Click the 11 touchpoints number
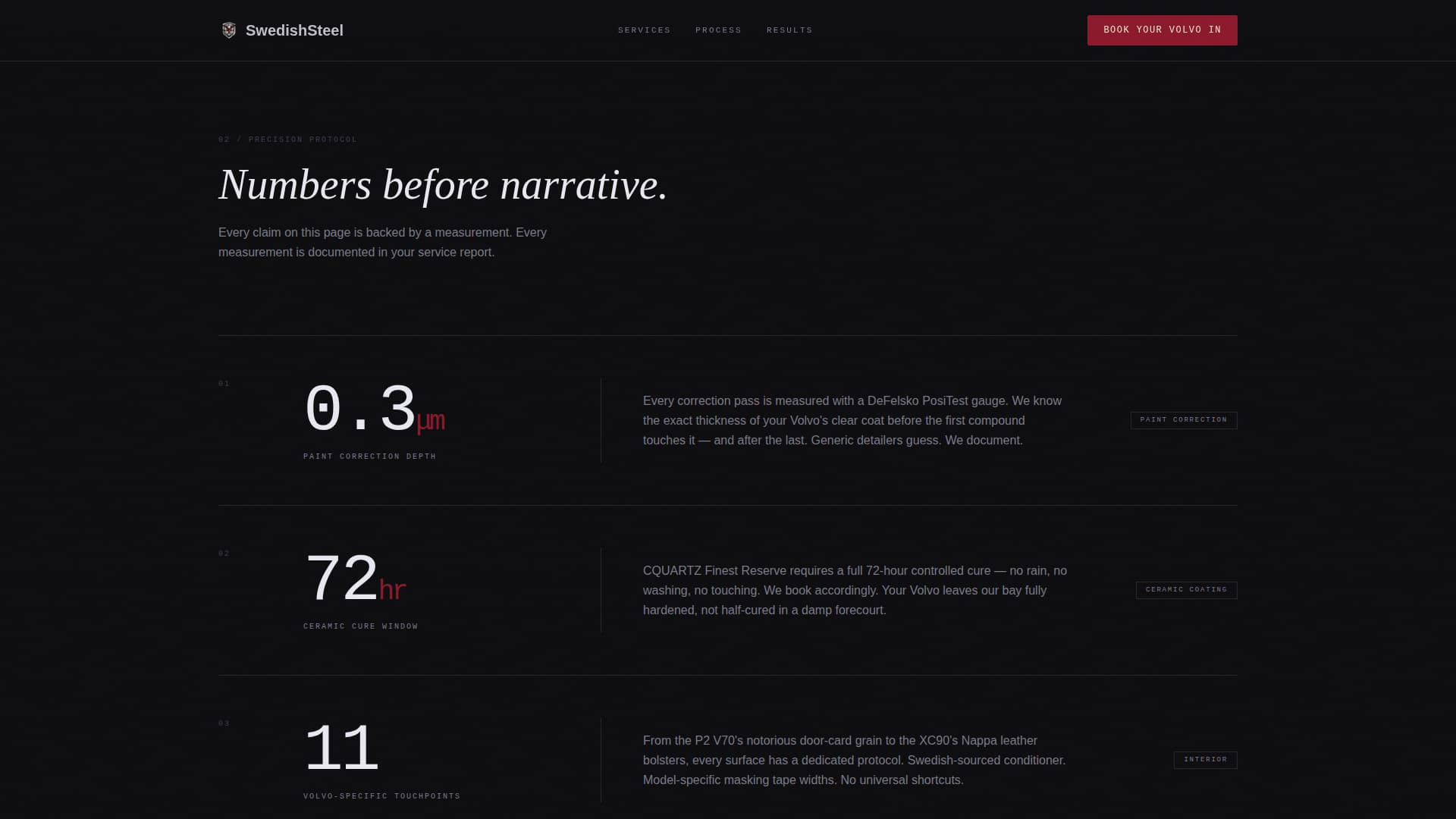1456x819 pixels. coord(341,749)
